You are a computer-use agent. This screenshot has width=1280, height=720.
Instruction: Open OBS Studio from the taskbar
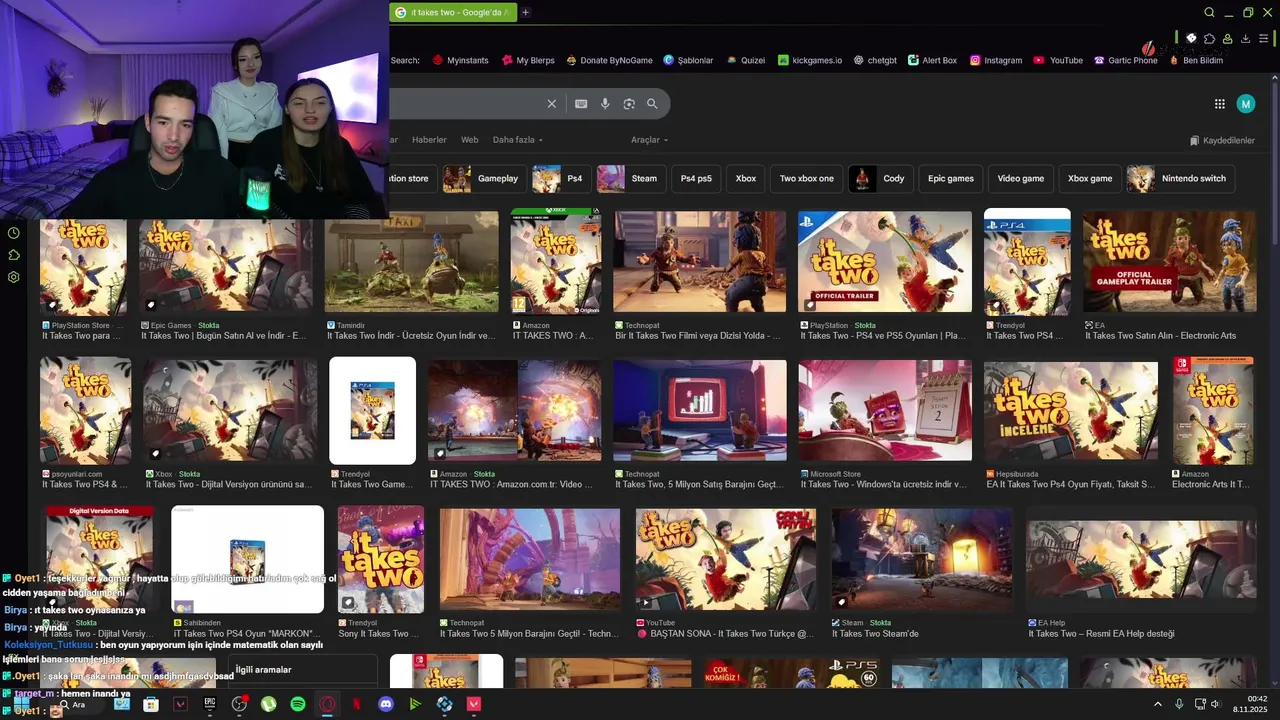click(x=239, y=704)
